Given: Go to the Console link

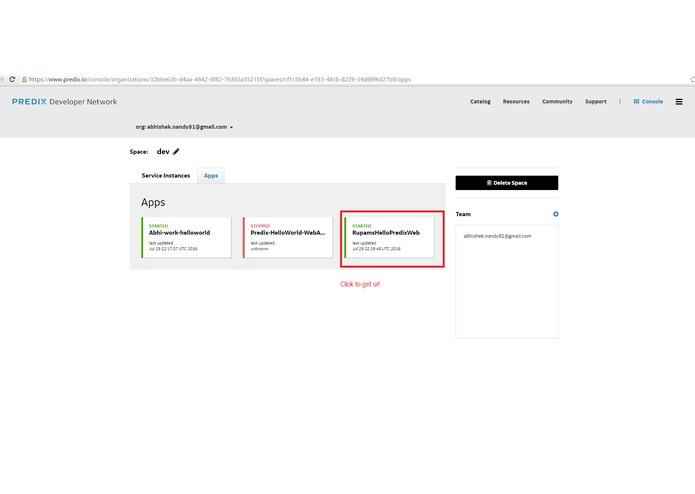Looking at the screenshot, I should pos(648,101).
